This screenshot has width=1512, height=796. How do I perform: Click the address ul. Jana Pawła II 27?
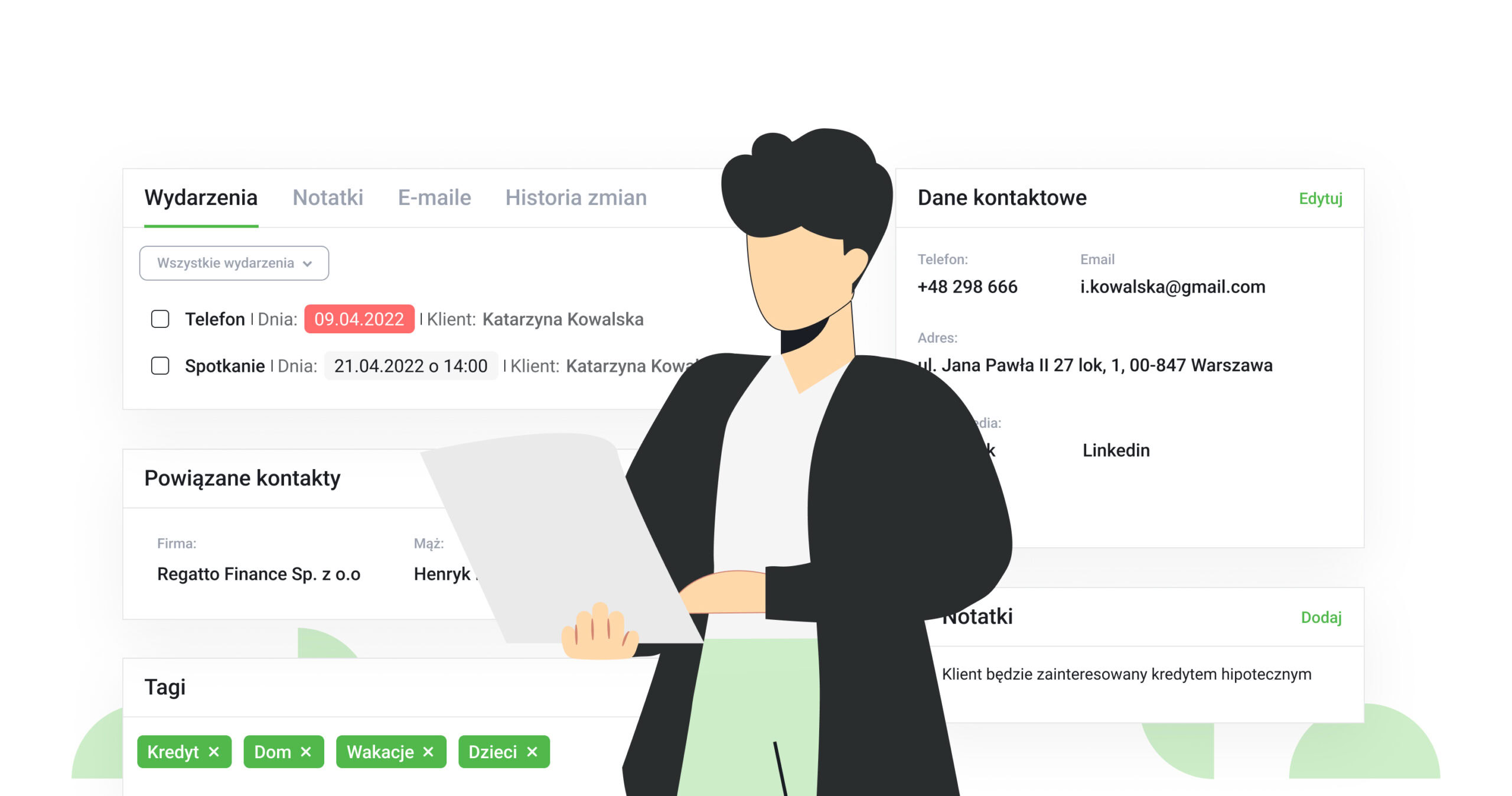(1095, 365)
